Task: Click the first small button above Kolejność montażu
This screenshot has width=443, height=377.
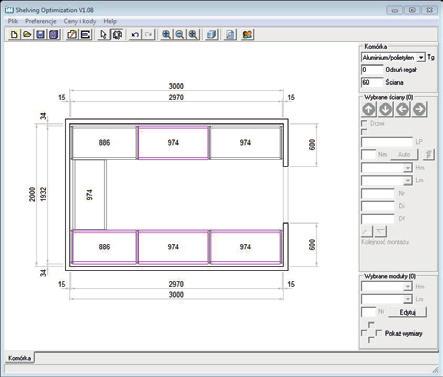Action: click(x=367, y=231)
